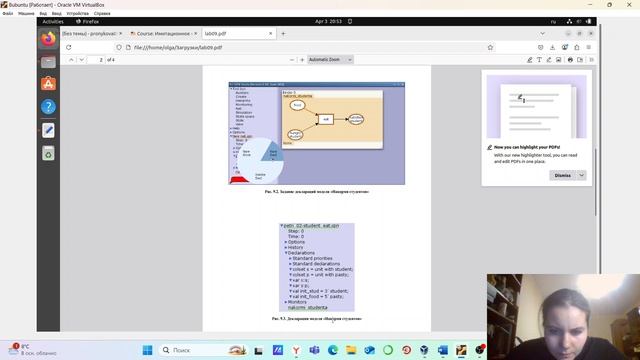
Task: Open VirtualBox Машина menu
Action: 26,13
